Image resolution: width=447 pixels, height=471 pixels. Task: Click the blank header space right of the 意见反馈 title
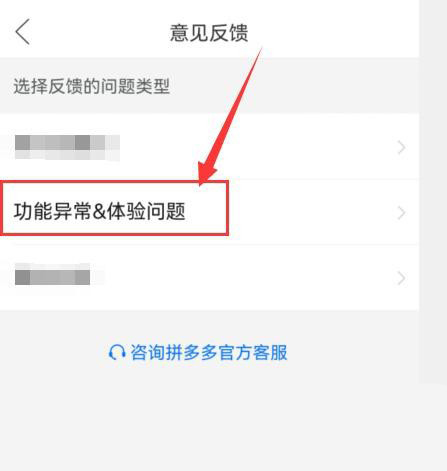pos(333,32)
